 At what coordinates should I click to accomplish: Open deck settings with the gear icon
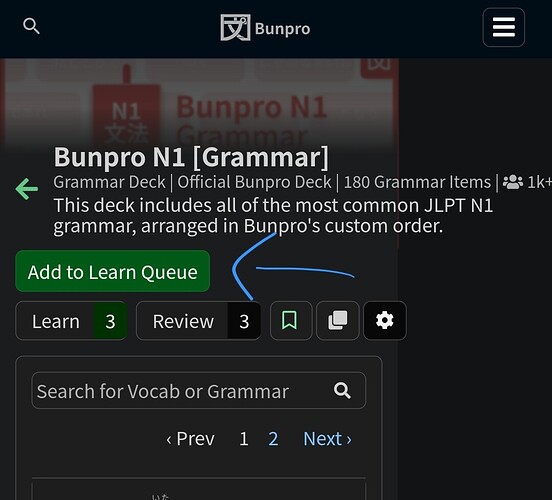click(385, 320)
